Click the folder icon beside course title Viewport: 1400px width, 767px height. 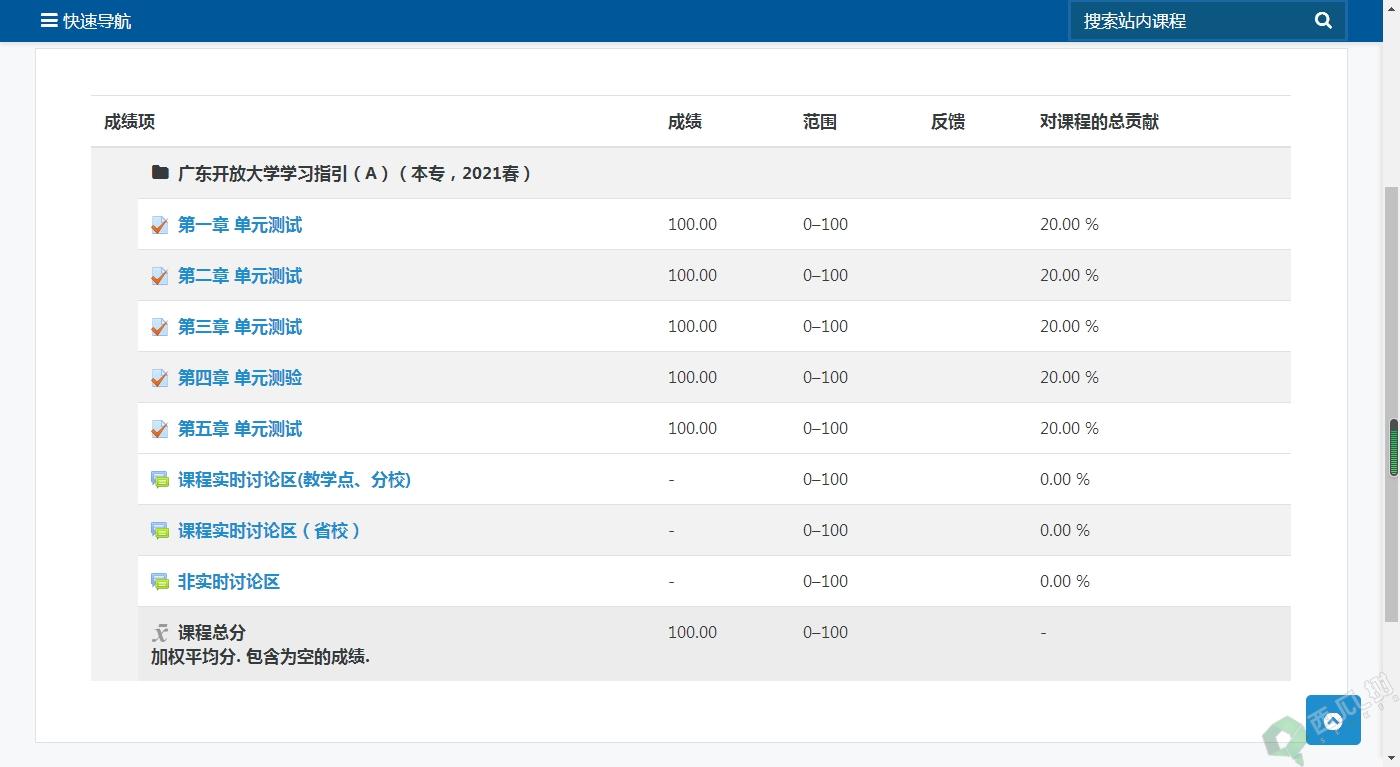[x=160, y=173]
